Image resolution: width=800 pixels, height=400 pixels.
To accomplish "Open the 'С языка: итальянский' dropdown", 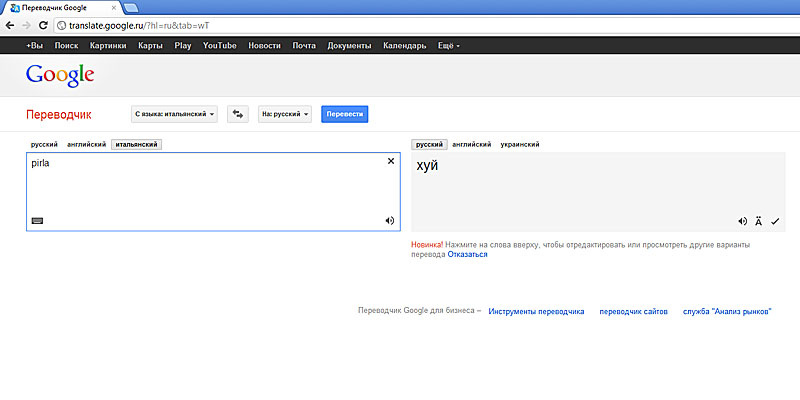I will pos(175,114).
